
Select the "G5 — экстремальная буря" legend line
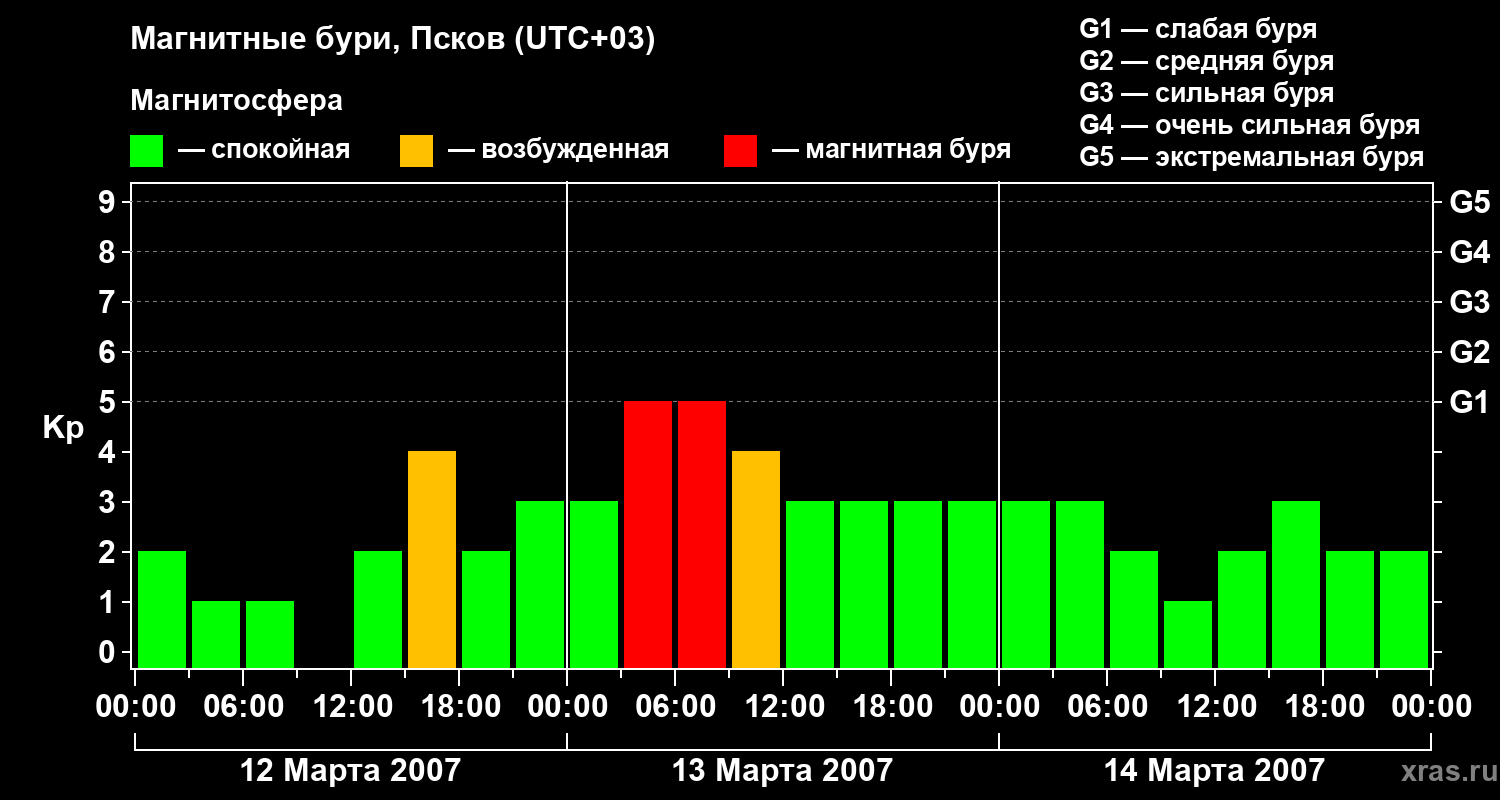(1252, 157)
